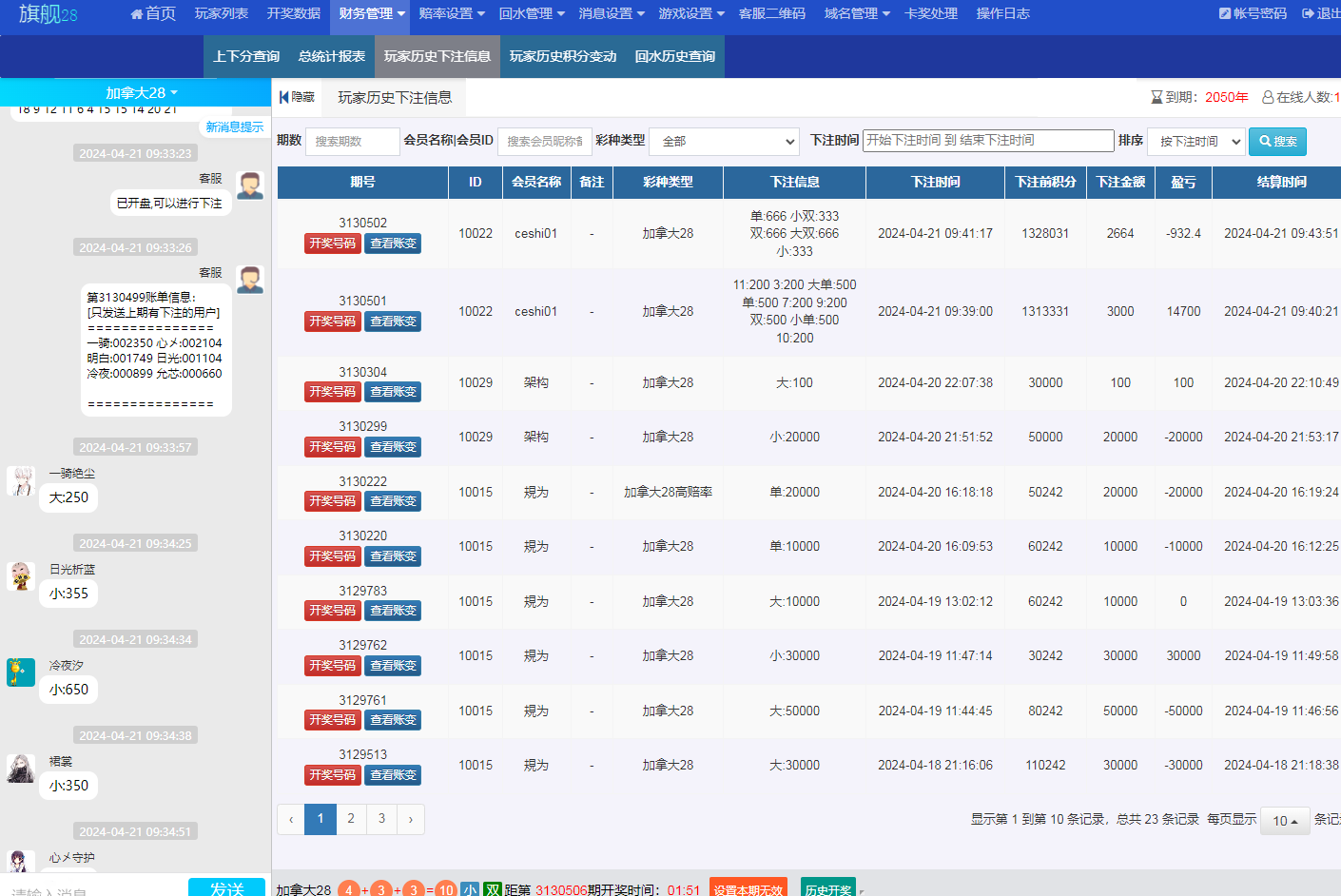Switch to 玩家历史积分变动 tab
This screenshot has height=896, width=1341.
tap(563, 56)
